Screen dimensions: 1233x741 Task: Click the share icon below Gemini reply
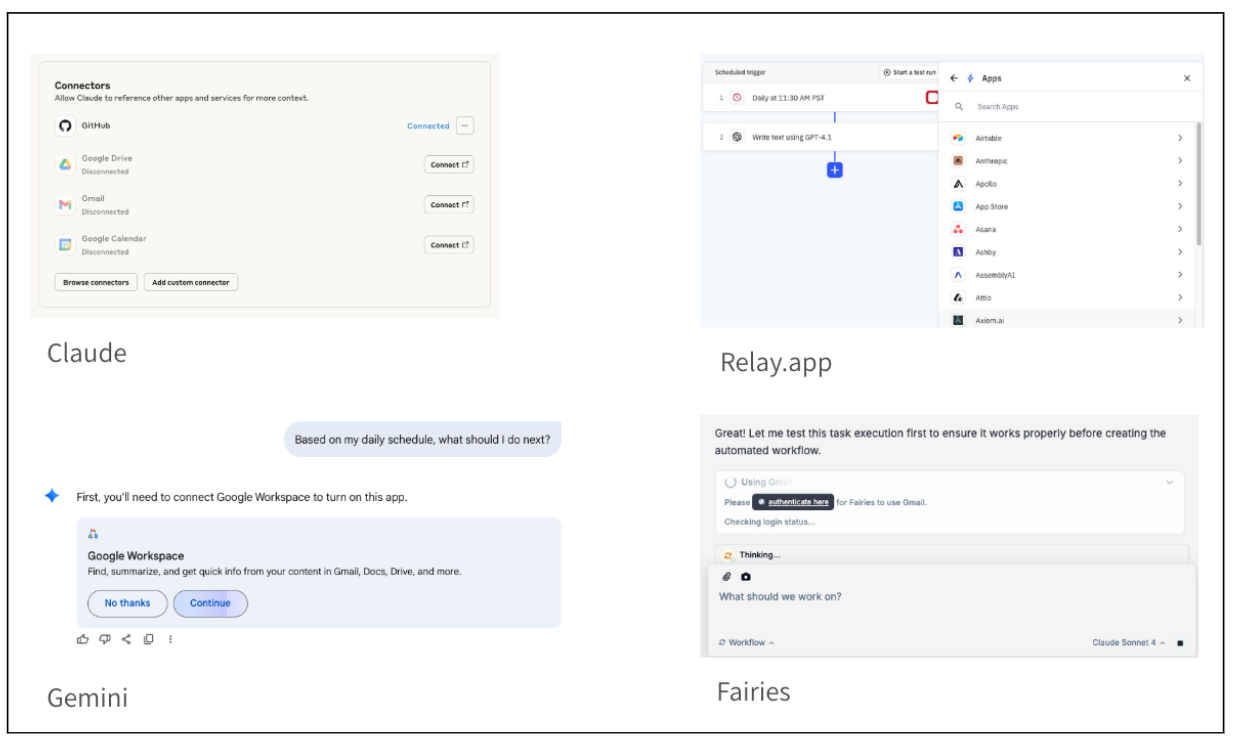126,639
